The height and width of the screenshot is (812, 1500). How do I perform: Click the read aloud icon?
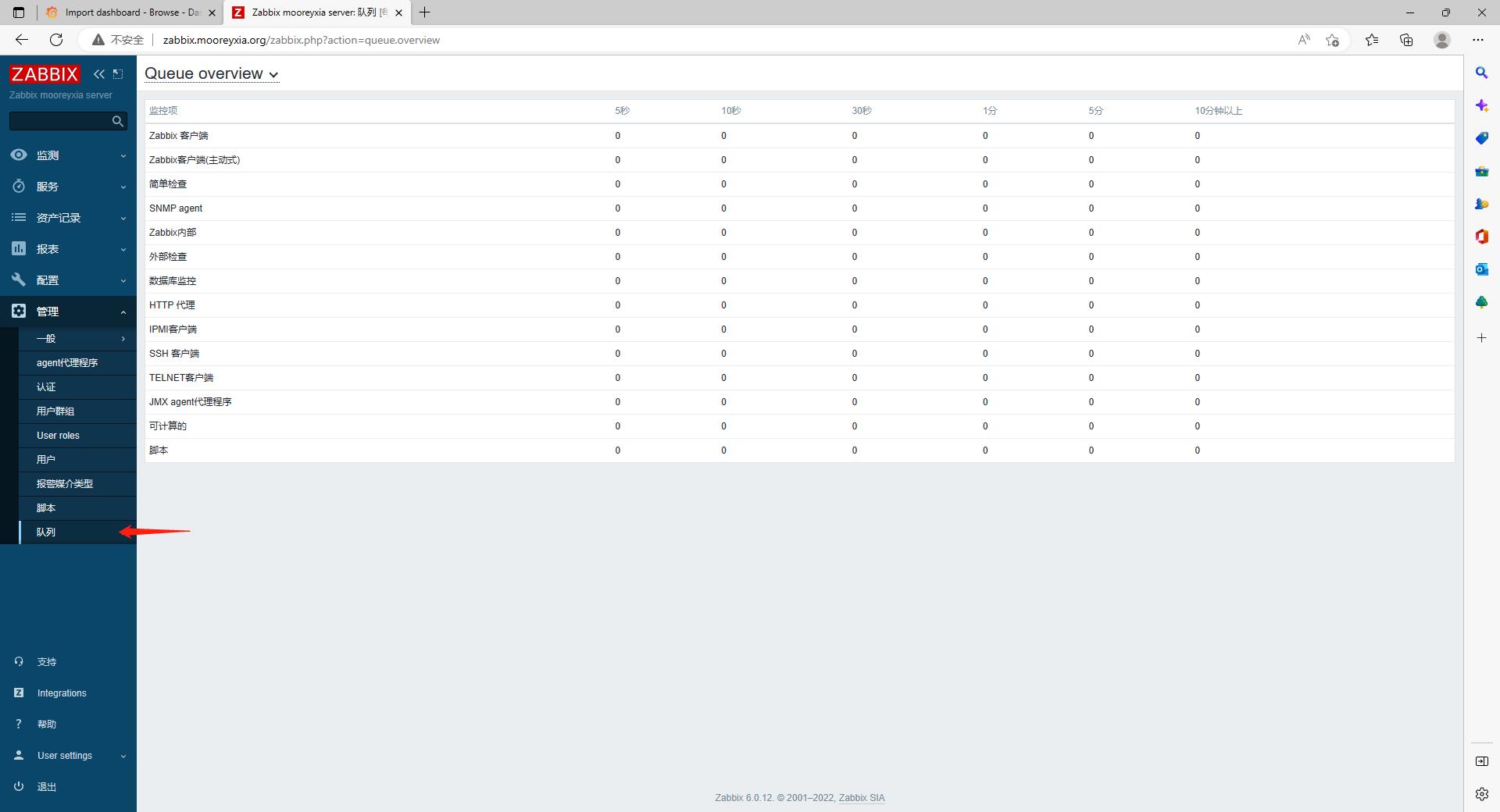(1304, 40)
